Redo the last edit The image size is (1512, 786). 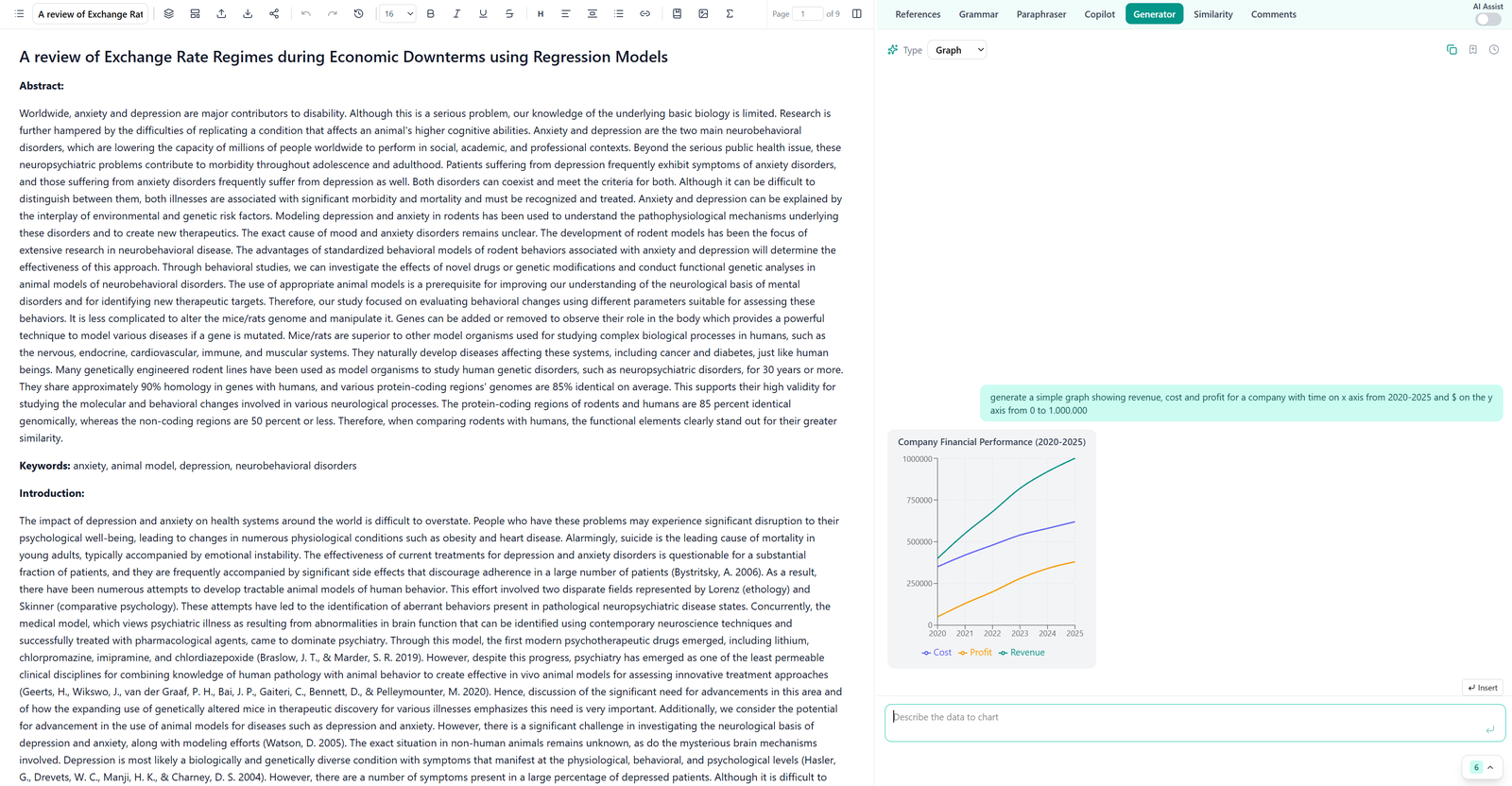pos(332,14)
